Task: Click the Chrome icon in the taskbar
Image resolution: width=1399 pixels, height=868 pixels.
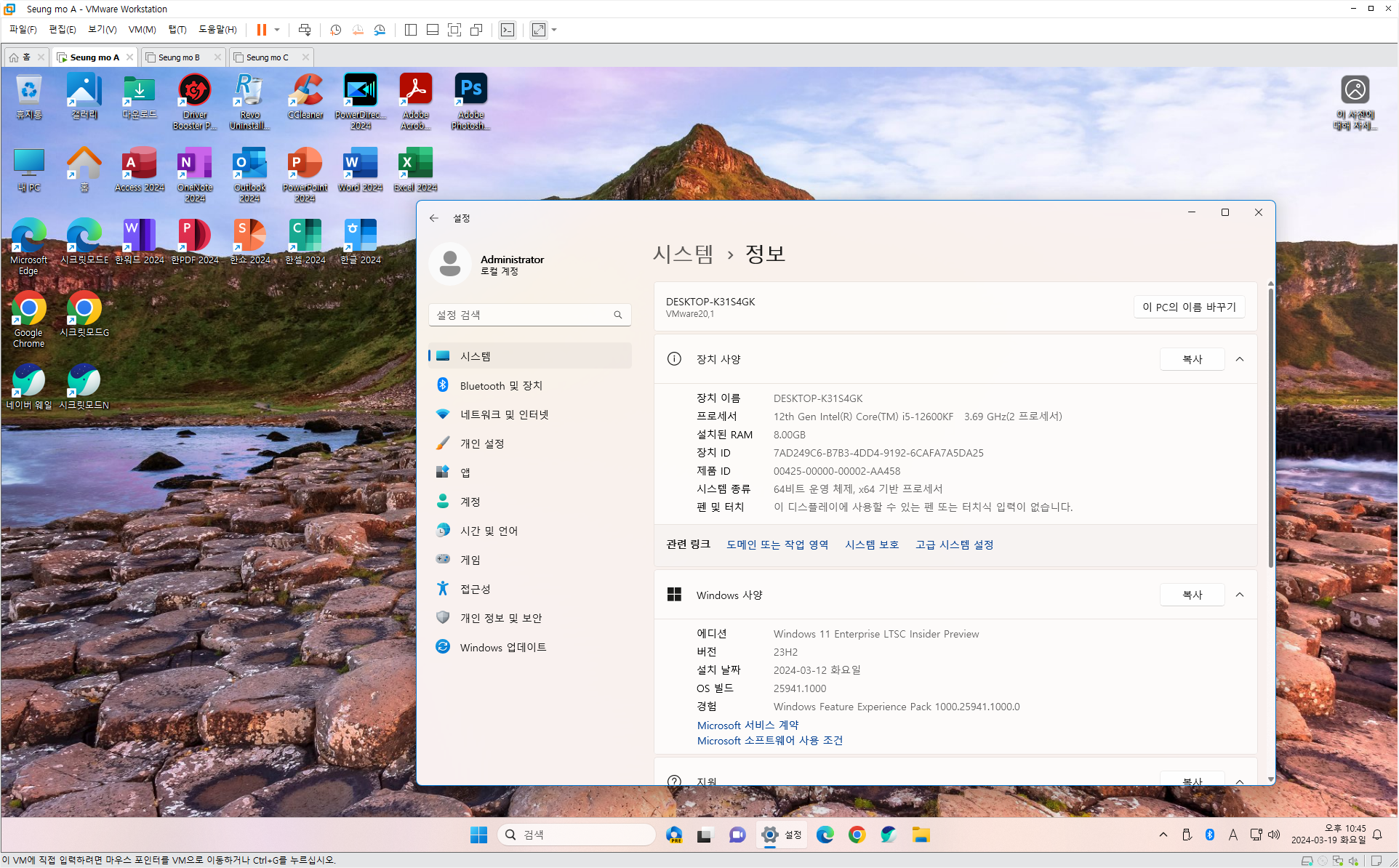Action: point(857,835)
